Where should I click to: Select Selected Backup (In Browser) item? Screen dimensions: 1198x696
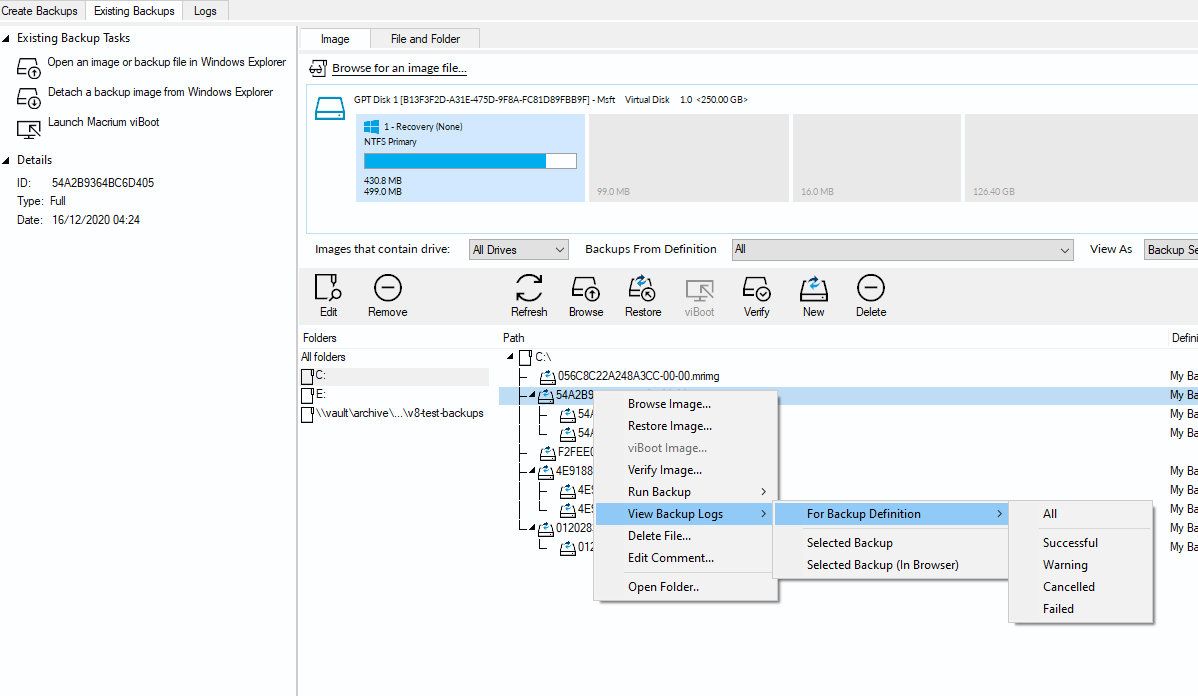tap(892, 565)
